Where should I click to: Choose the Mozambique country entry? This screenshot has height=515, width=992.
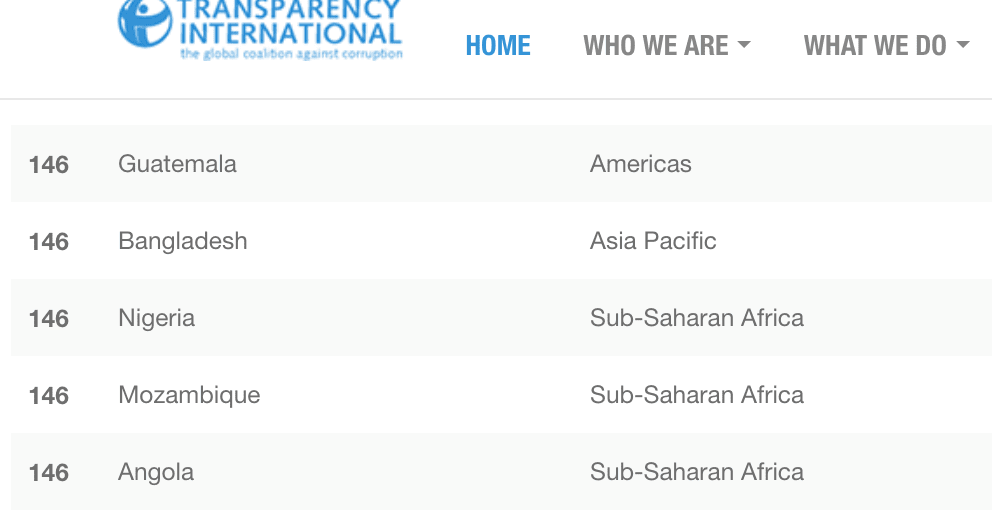pyautogui.click(x=189, y=395)
